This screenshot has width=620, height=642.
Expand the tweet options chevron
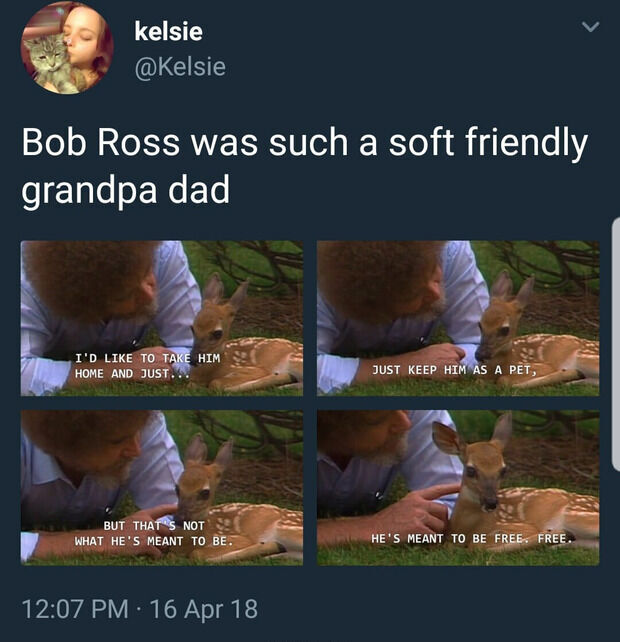[x=591, y=27]
